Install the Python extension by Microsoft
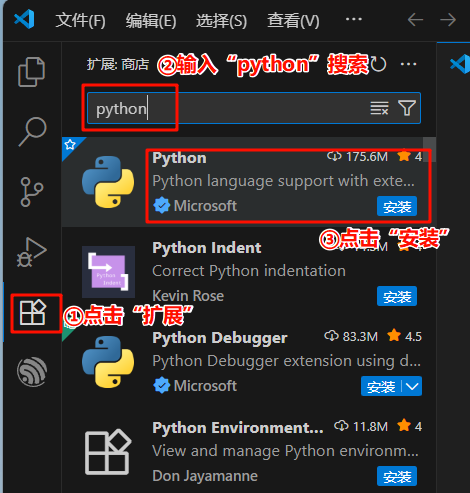Image resolution: width=470 pixels, height=493 pixels. [397, 206]
